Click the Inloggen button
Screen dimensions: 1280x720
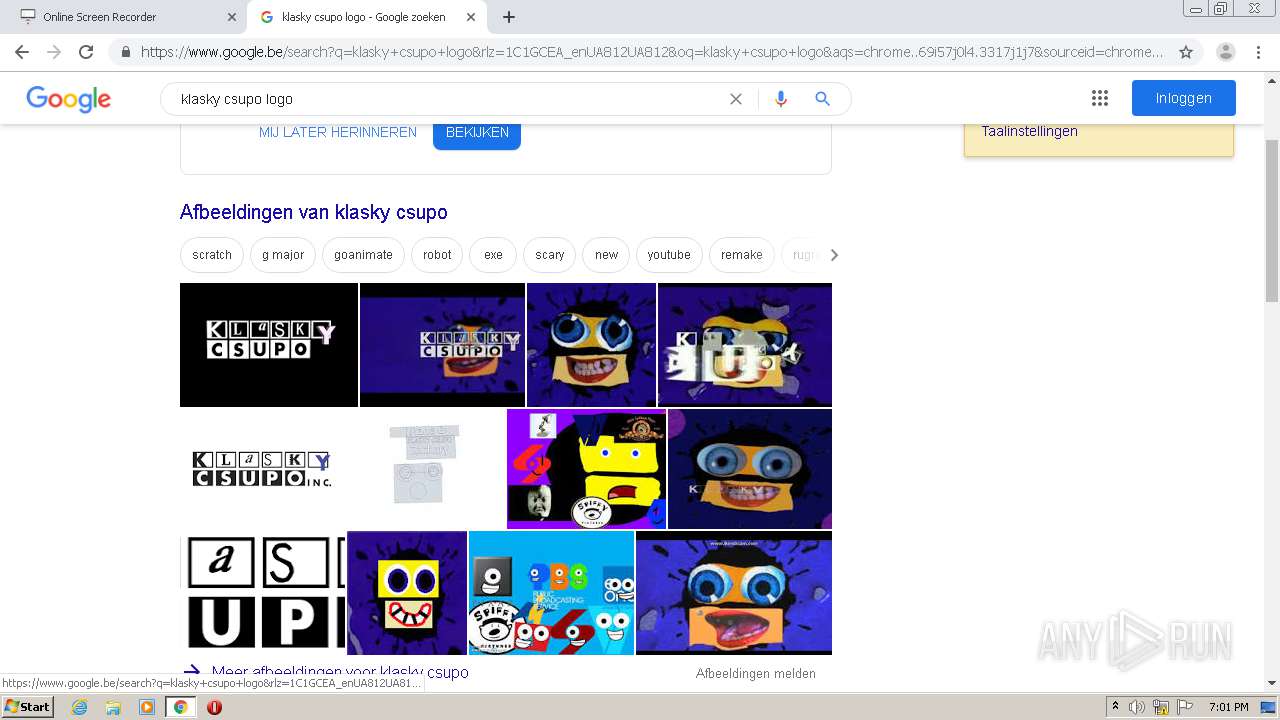pyautogui.click(x=1184, y=98)
